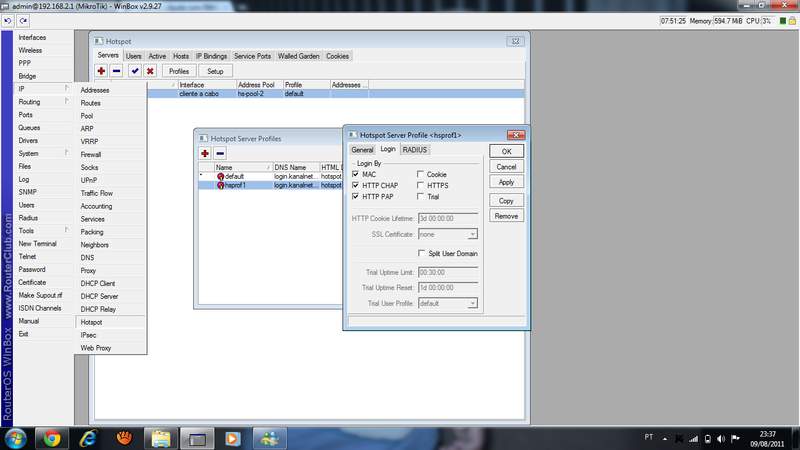The height and width of the screenshot is (450, 800).
Task: Switch to the General tab in profile dialog
Action: pyautogui.click(x=362, y=149)
